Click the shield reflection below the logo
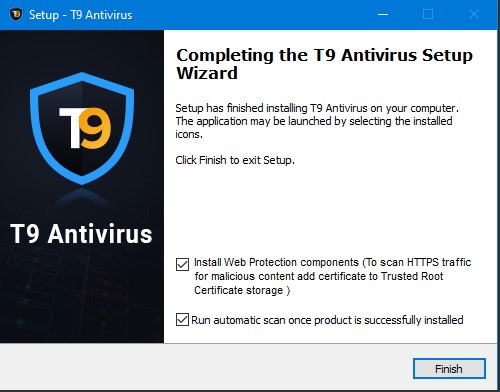Image resolution: width=500 pixels, height=392 pixels. (82, 198)
